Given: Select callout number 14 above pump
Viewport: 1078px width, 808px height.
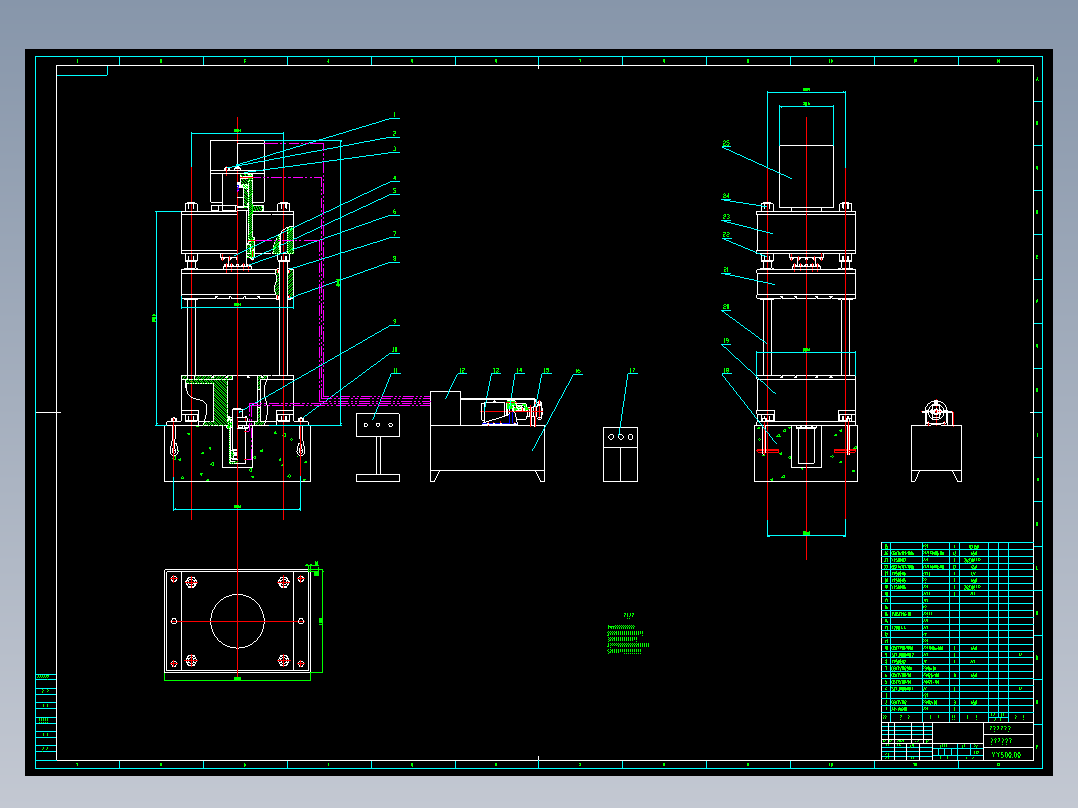Looking at the screenshot, I should coord(519,371).
